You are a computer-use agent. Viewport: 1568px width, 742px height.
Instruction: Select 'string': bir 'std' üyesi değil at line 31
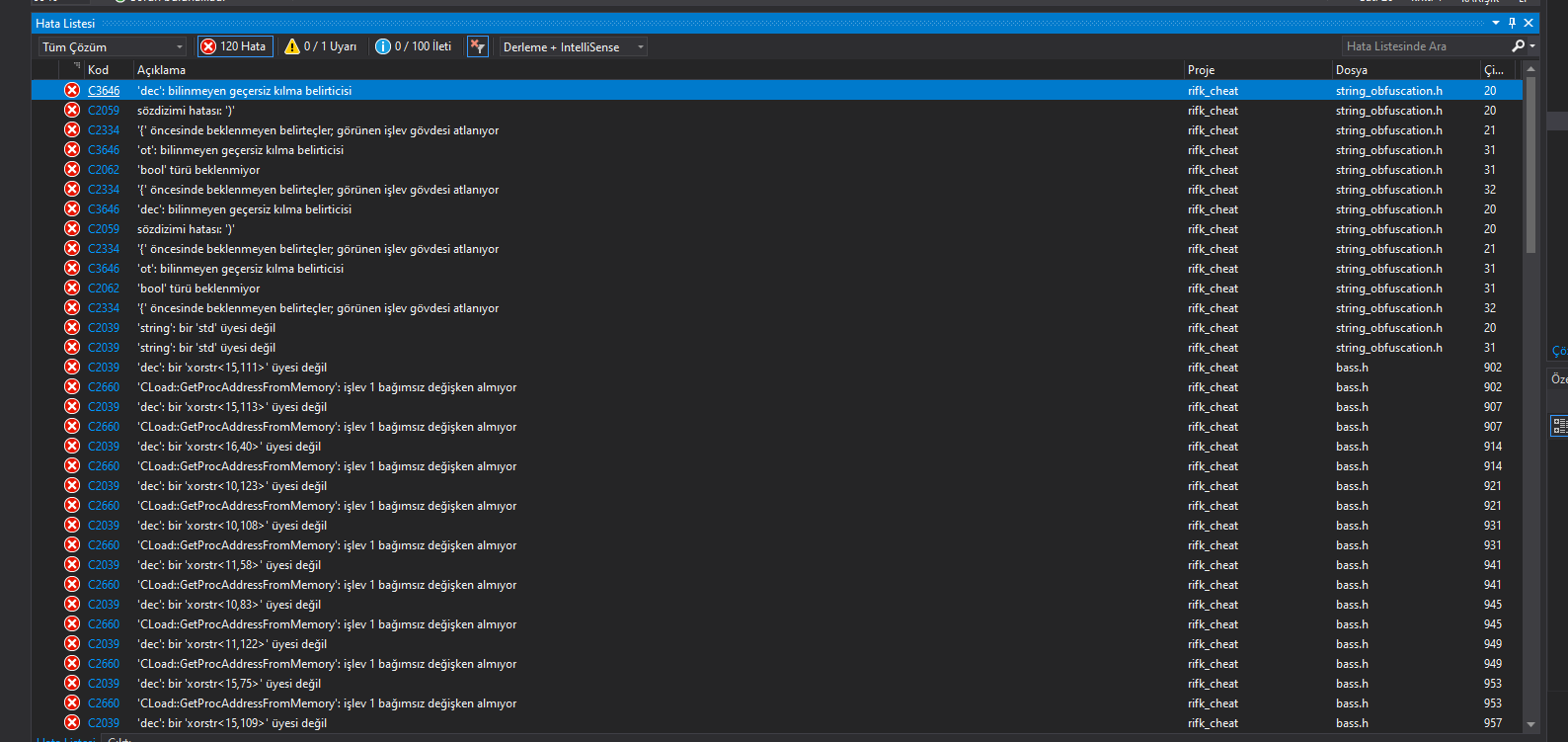[206, 347]
